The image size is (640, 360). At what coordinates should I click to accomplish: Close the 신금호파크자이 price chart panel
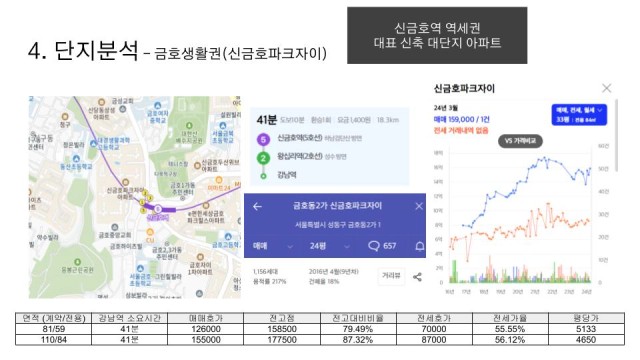(x=607, y=88)
